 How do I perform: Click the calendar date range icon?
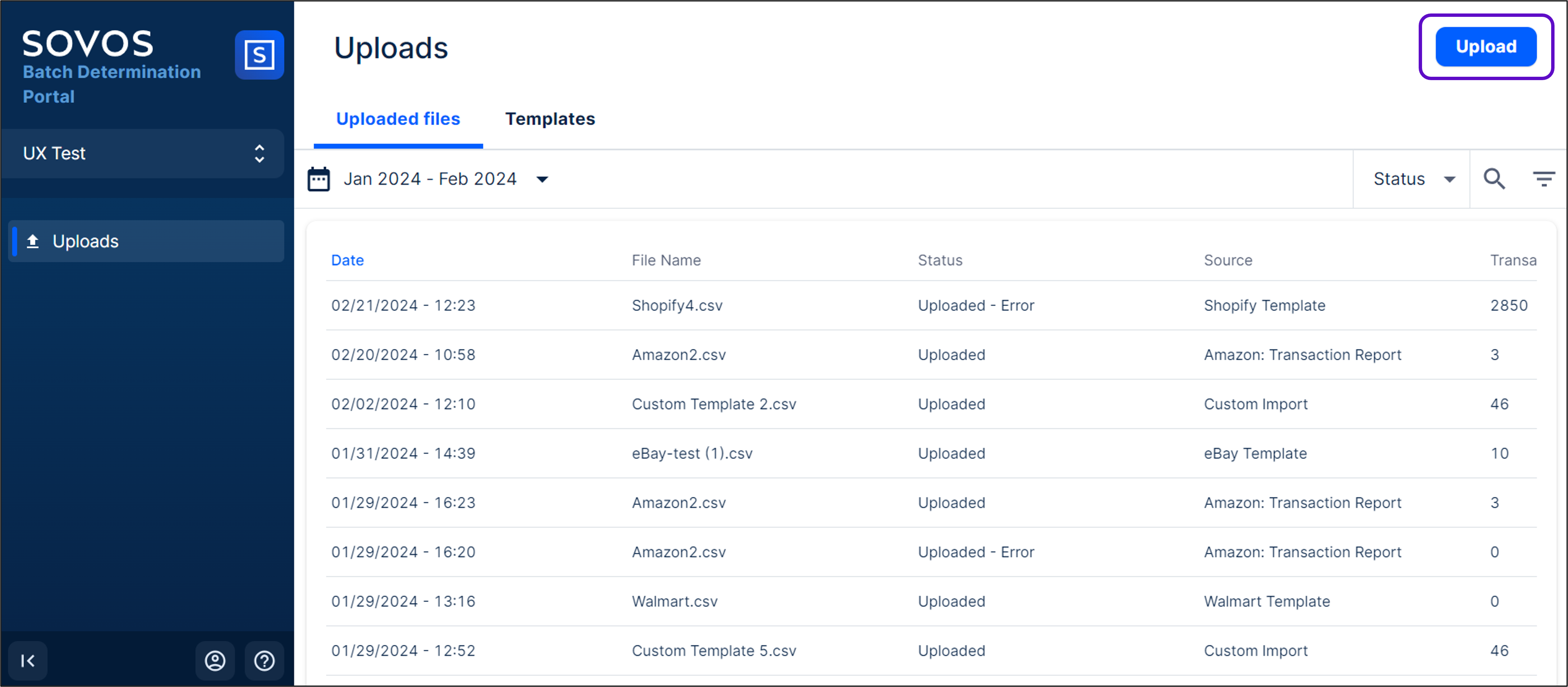pos(319,179)
